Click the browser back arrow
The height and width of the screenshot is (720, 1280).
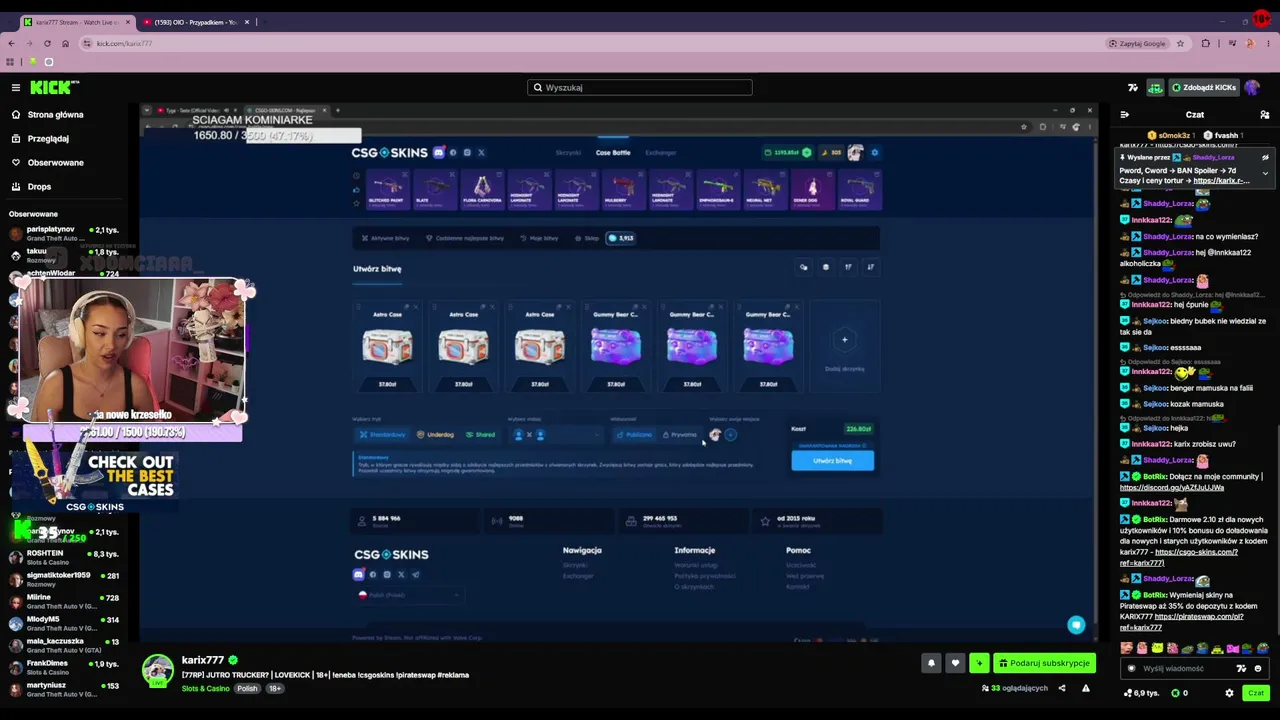(x=11, y=44)
